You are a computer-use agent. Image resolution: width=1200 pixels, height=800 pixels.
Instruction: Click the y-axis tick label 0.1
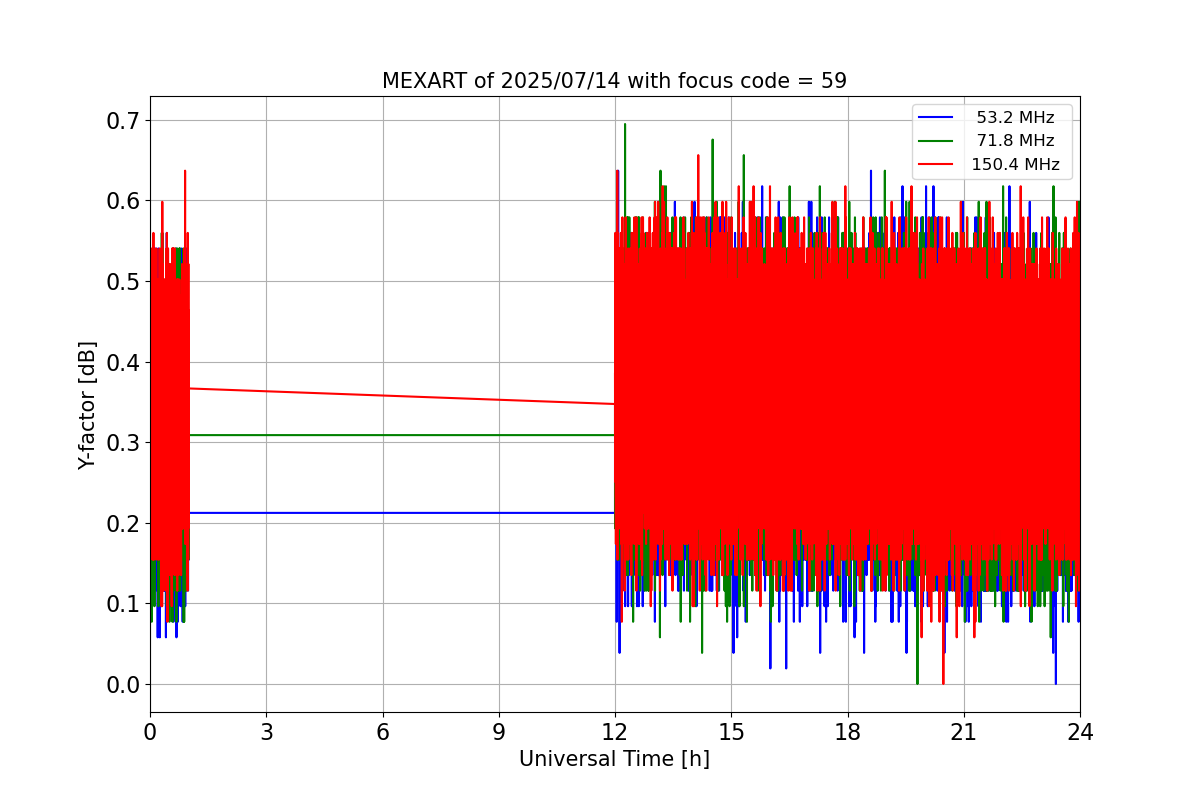pyautogui.click(x=124, y=604)
